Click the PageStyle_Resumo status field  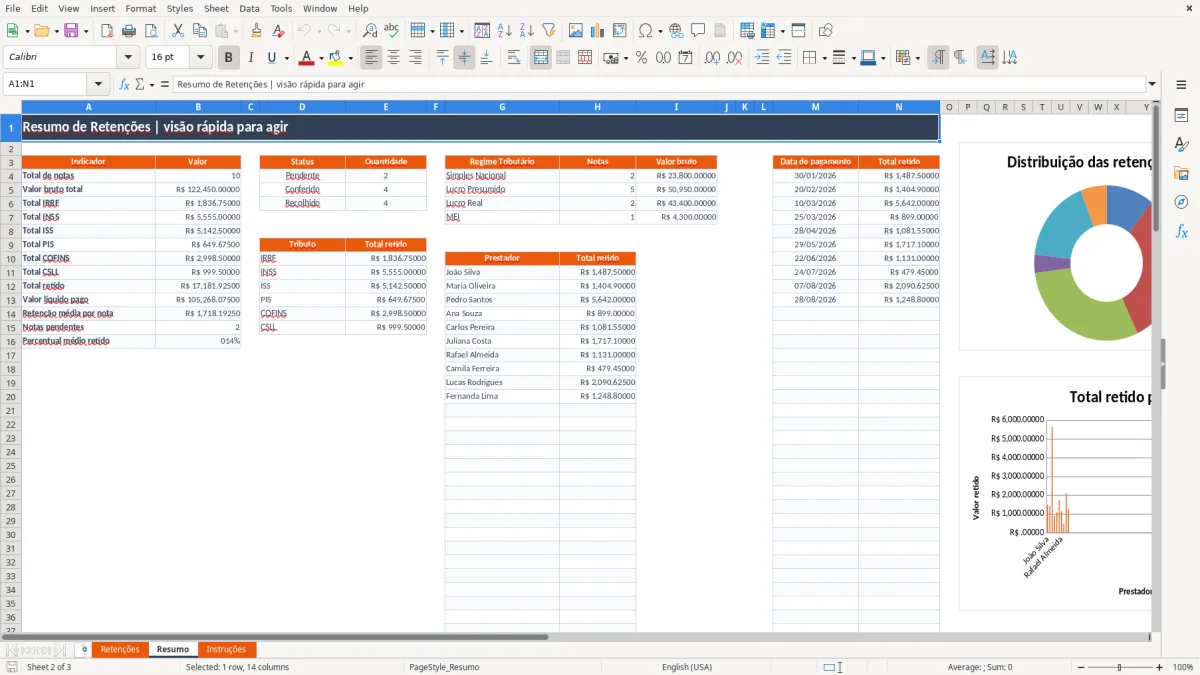(x=444, y=667)
